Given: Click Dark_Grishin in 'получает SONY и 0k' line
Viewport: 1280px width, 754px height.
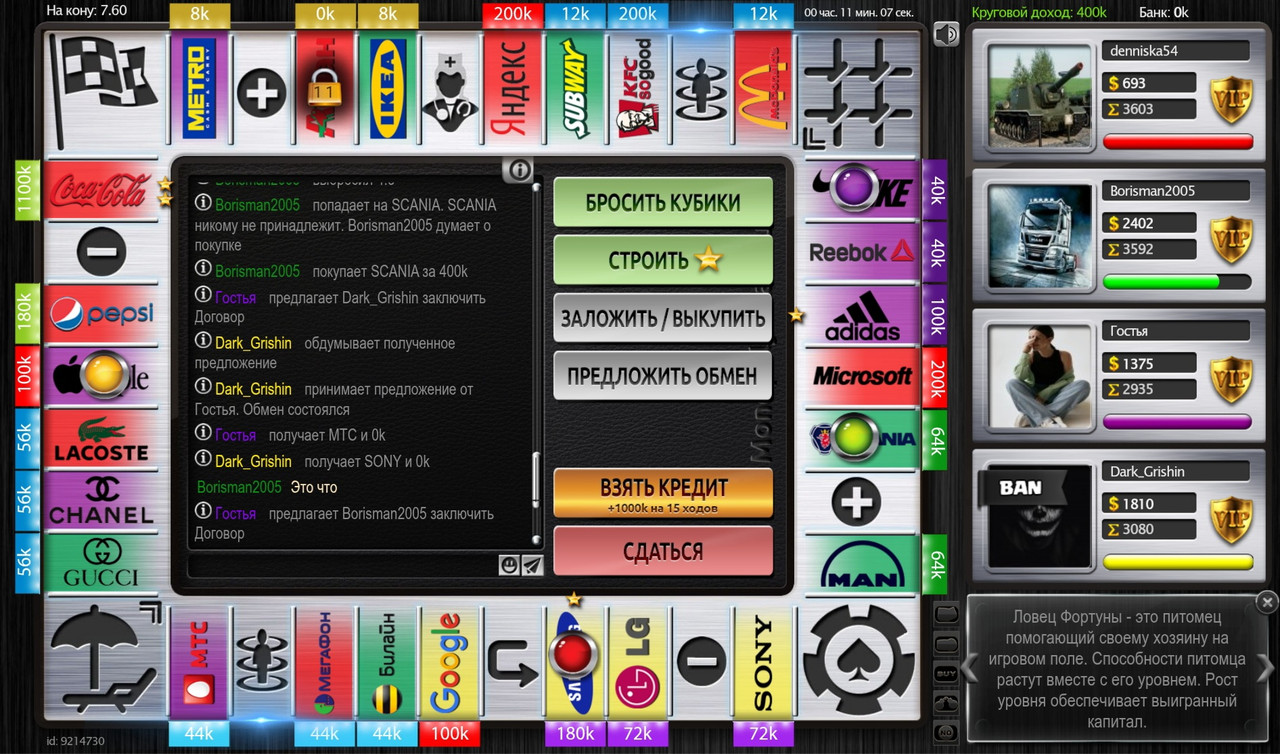Looking at the screenshot, I should tap(253, 461).
